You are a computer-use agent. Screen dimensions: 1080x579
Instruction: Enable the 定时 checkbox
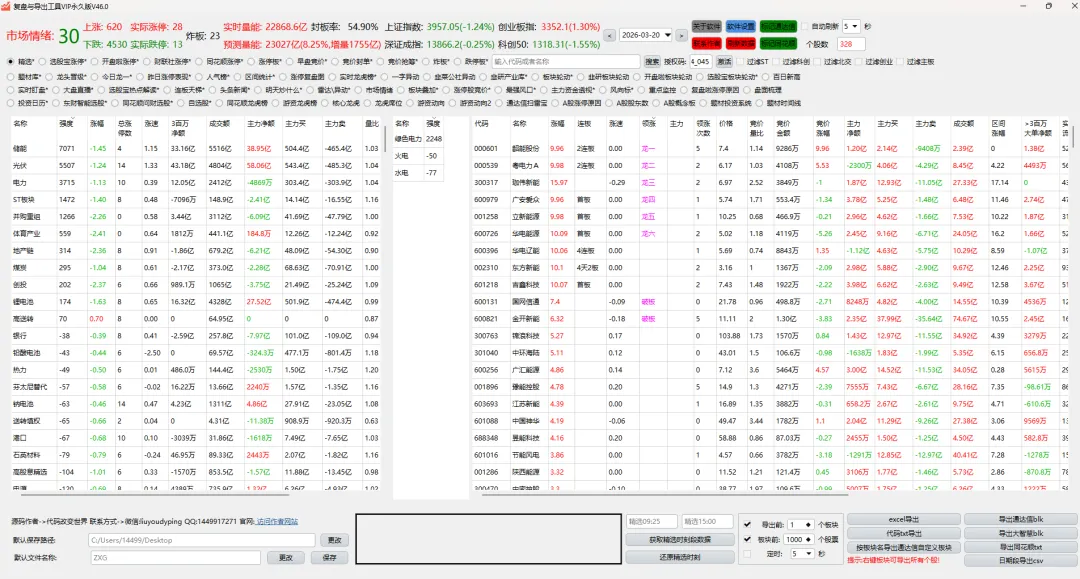(x=747, y=554)
